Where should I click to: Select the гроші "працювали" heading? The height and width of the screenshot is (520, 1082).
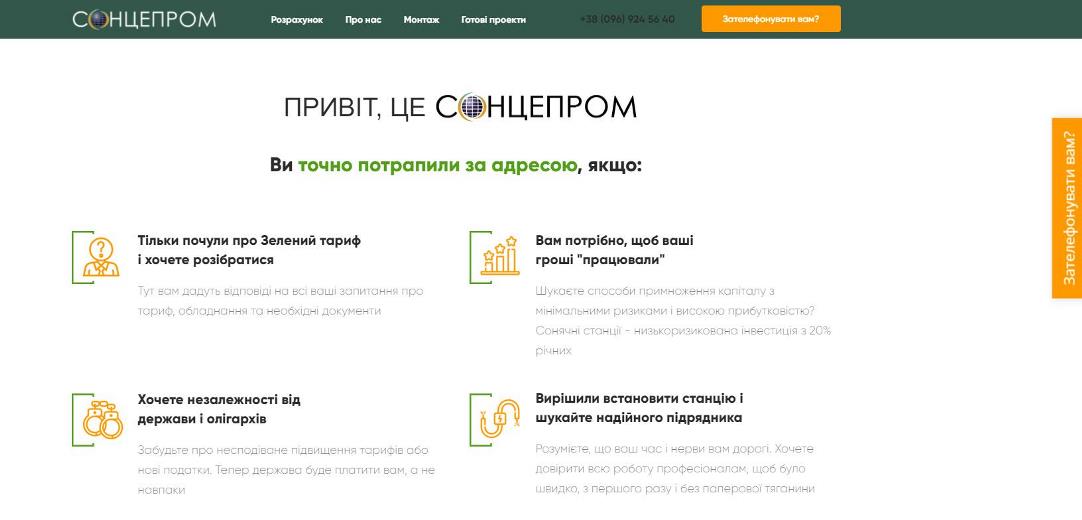point(614,250)
